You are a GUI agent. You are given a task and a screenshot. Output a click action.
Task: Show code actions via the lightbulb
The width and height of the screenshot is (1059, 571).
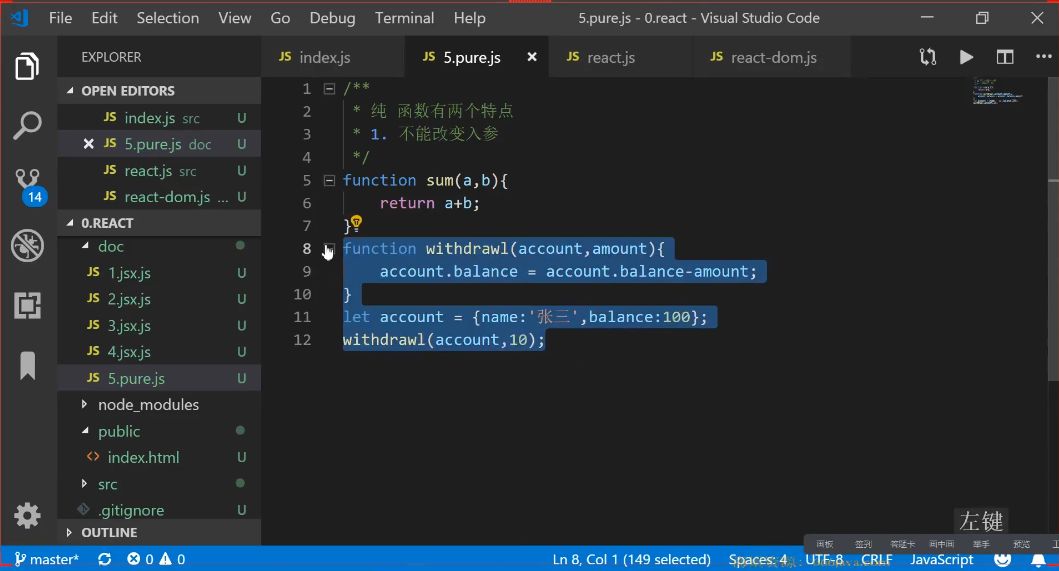[x=356, y=222]
